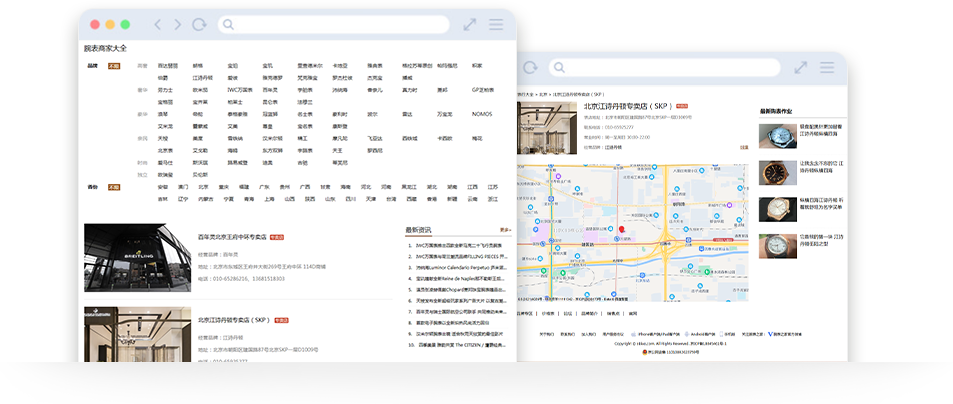Viewport: 953px width, 404px height.
Task: Open news item 10 mentioning The CITIZEN
Action: pyautogui.click(x=462, y=344)
